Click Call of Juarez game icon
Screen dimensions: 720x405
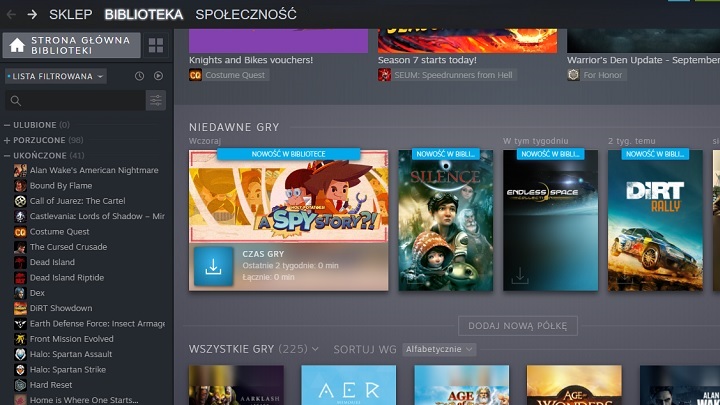20,201
